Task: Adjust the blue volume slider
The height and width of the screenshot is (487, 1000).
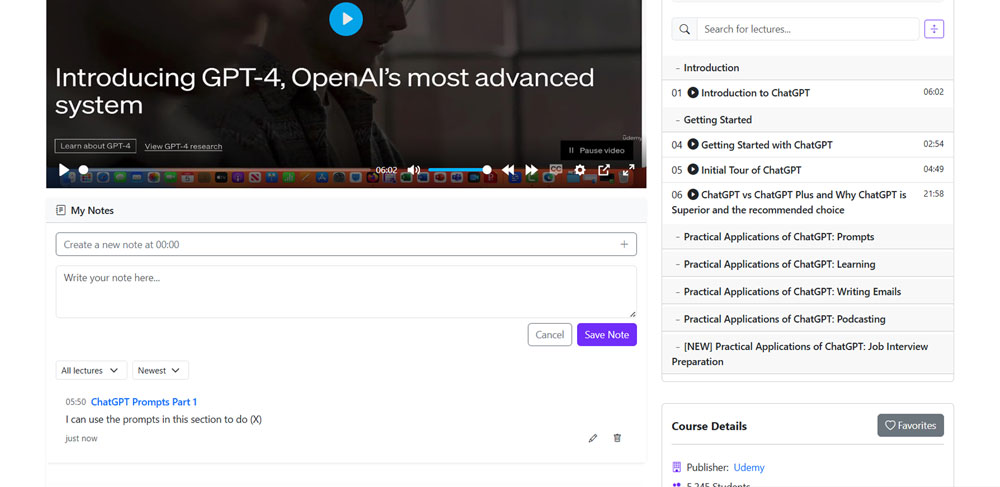Action: (459, 170)
